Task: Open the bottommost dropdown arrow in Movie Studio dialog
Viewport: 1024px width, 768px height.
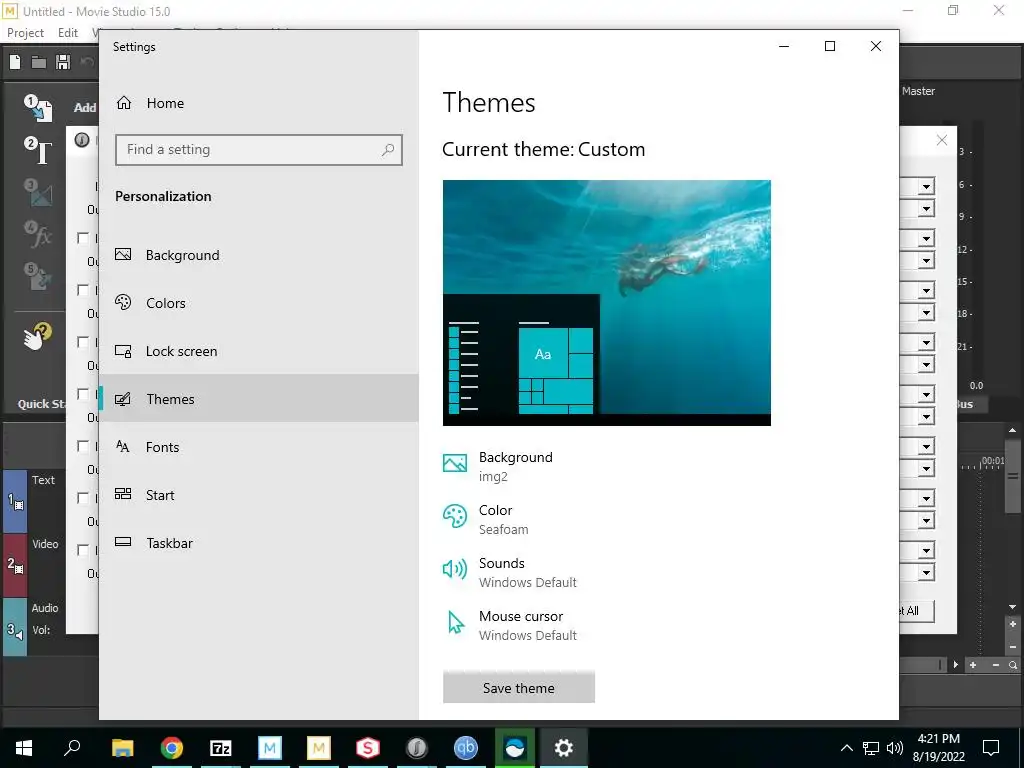Action: point(926,573)
